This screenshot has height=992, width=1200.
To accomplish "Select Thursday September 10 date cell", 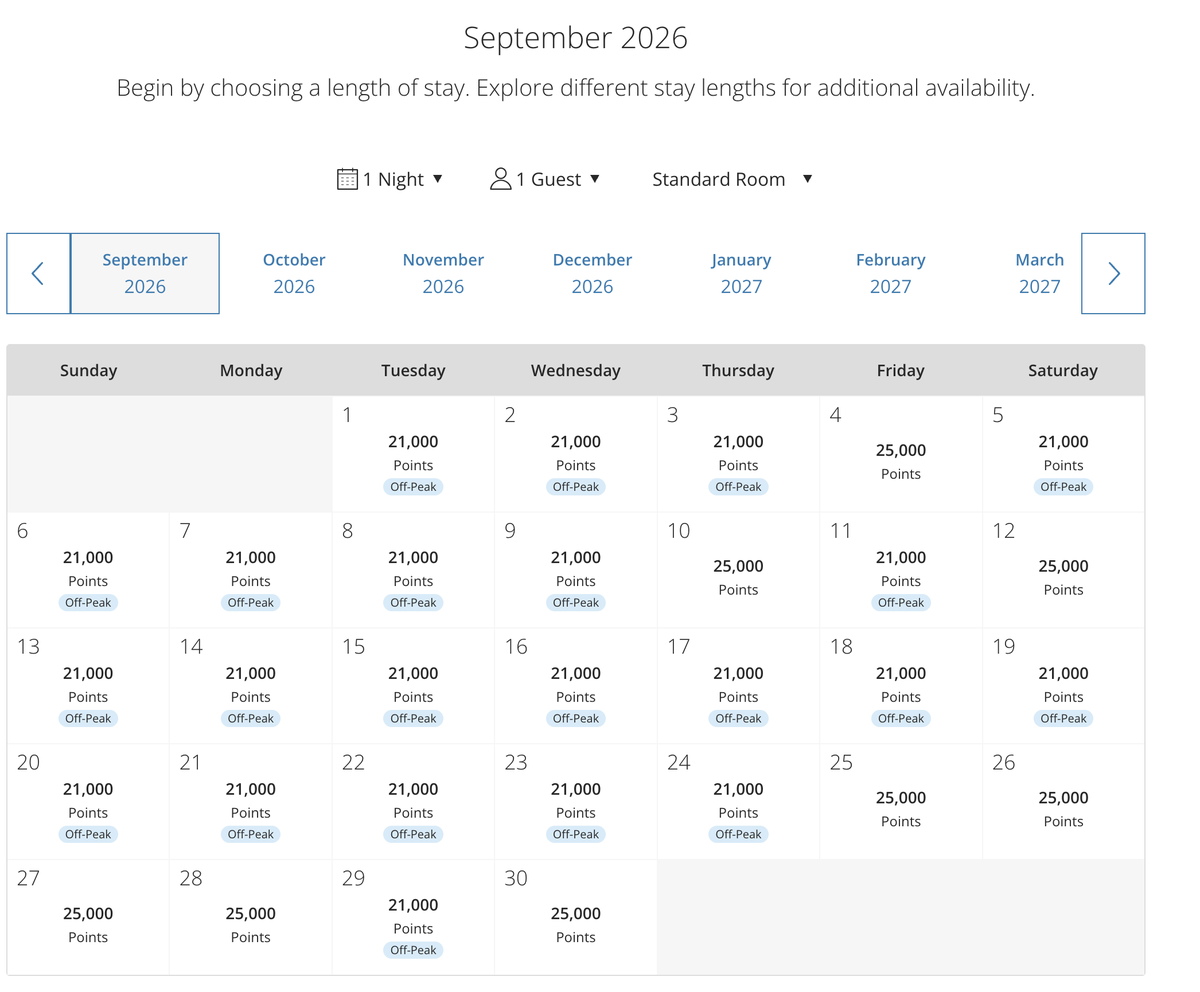I will coord(738,571).
